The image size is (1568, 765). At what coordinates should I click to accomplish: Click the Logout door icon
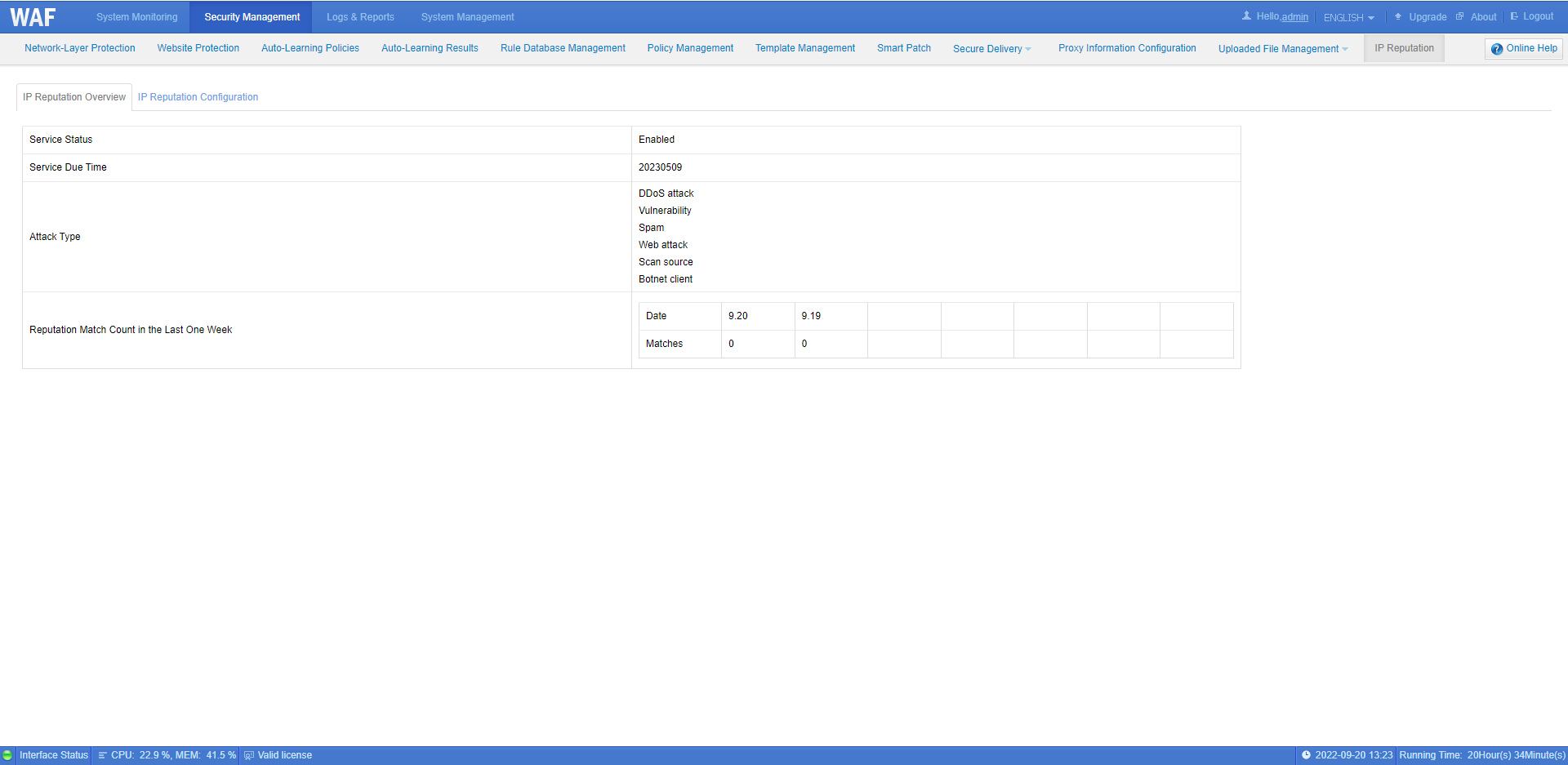[1514, 16]
